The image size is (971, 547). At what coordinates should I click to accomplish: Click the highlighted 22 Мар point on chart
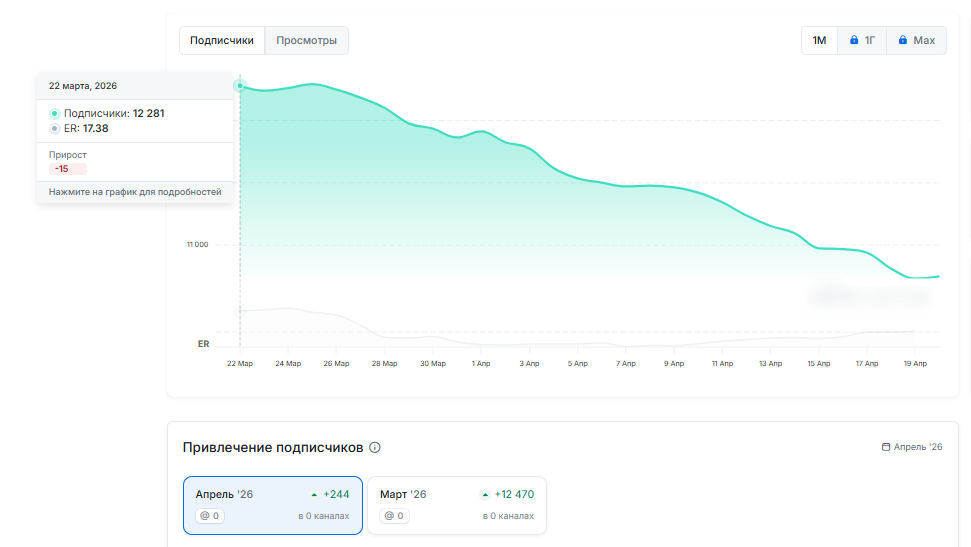(x=240, y=86)
